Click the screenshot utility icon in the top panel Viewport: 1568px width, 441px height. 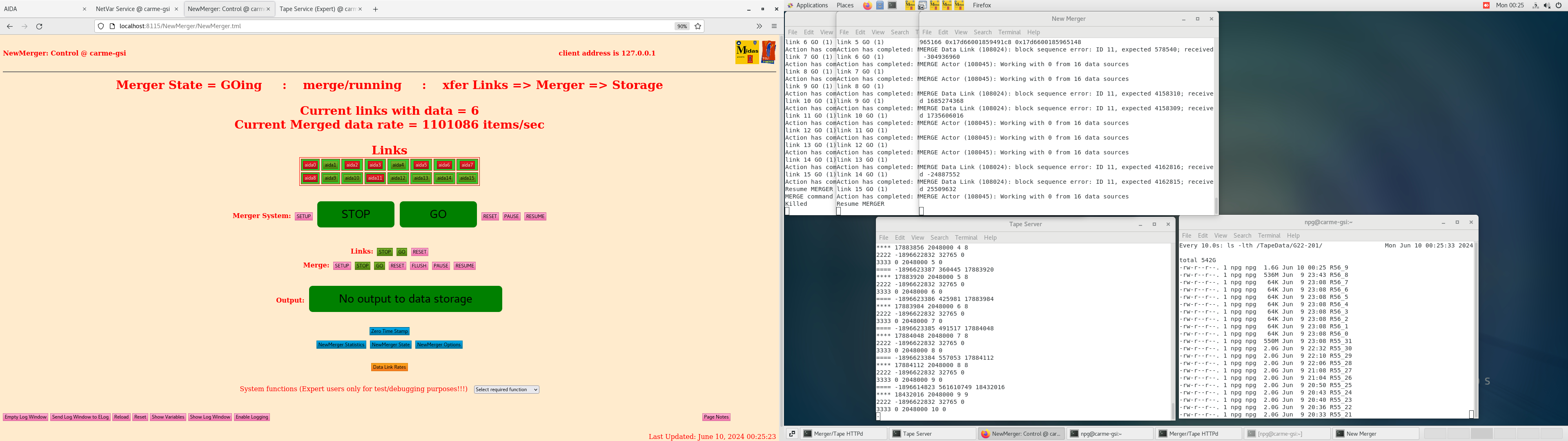[923, 5]
